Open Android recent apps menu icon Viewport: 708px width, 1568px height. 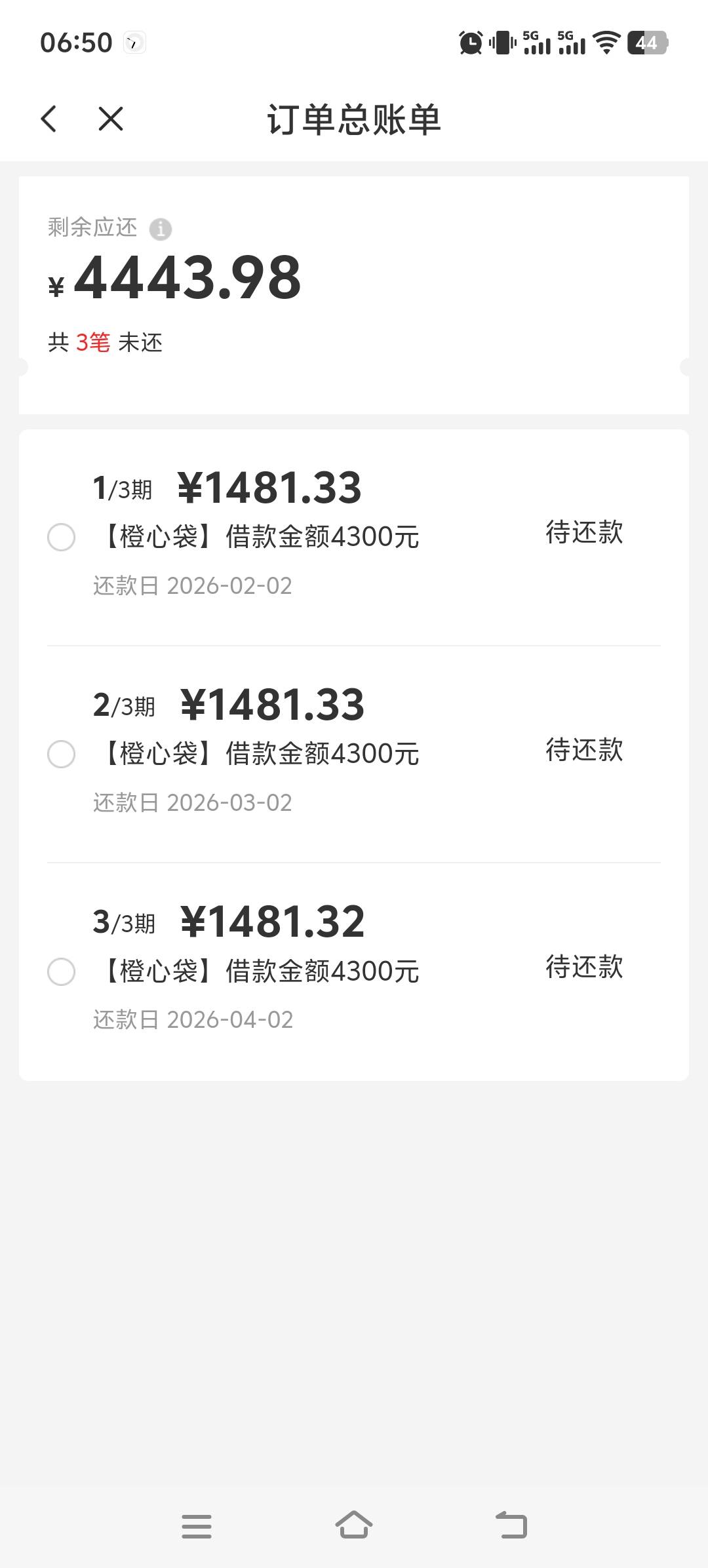[197, 1526]
